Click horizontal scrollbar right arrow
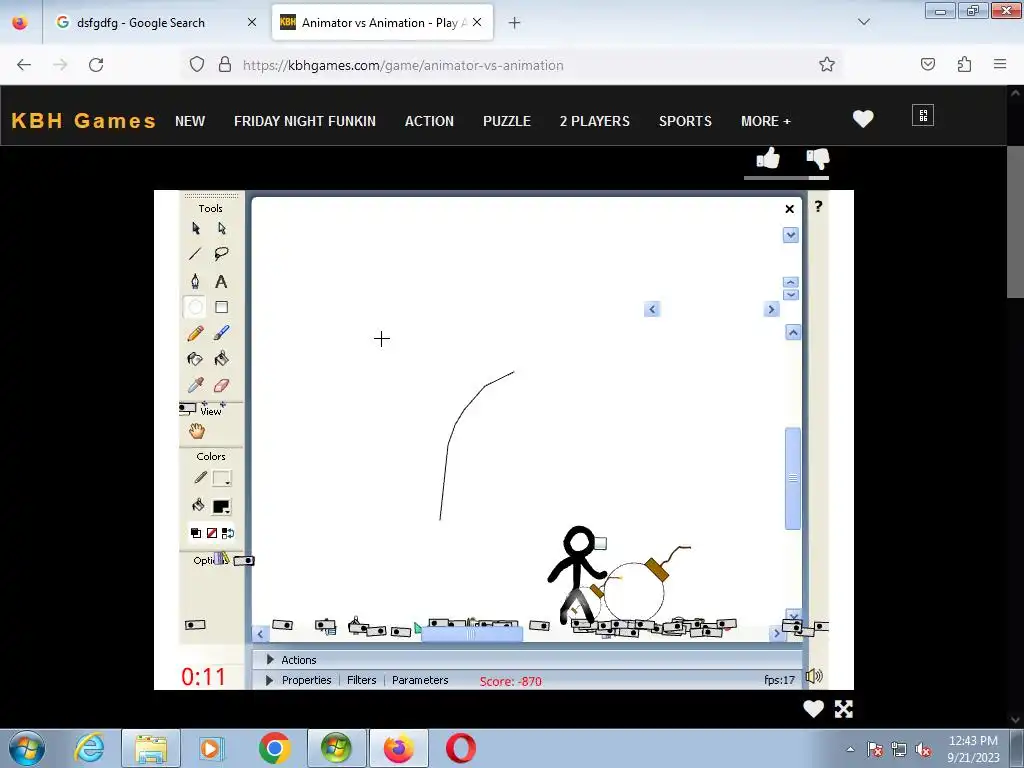The width and height of the screenshot is (1024, 768). (776, 633)
